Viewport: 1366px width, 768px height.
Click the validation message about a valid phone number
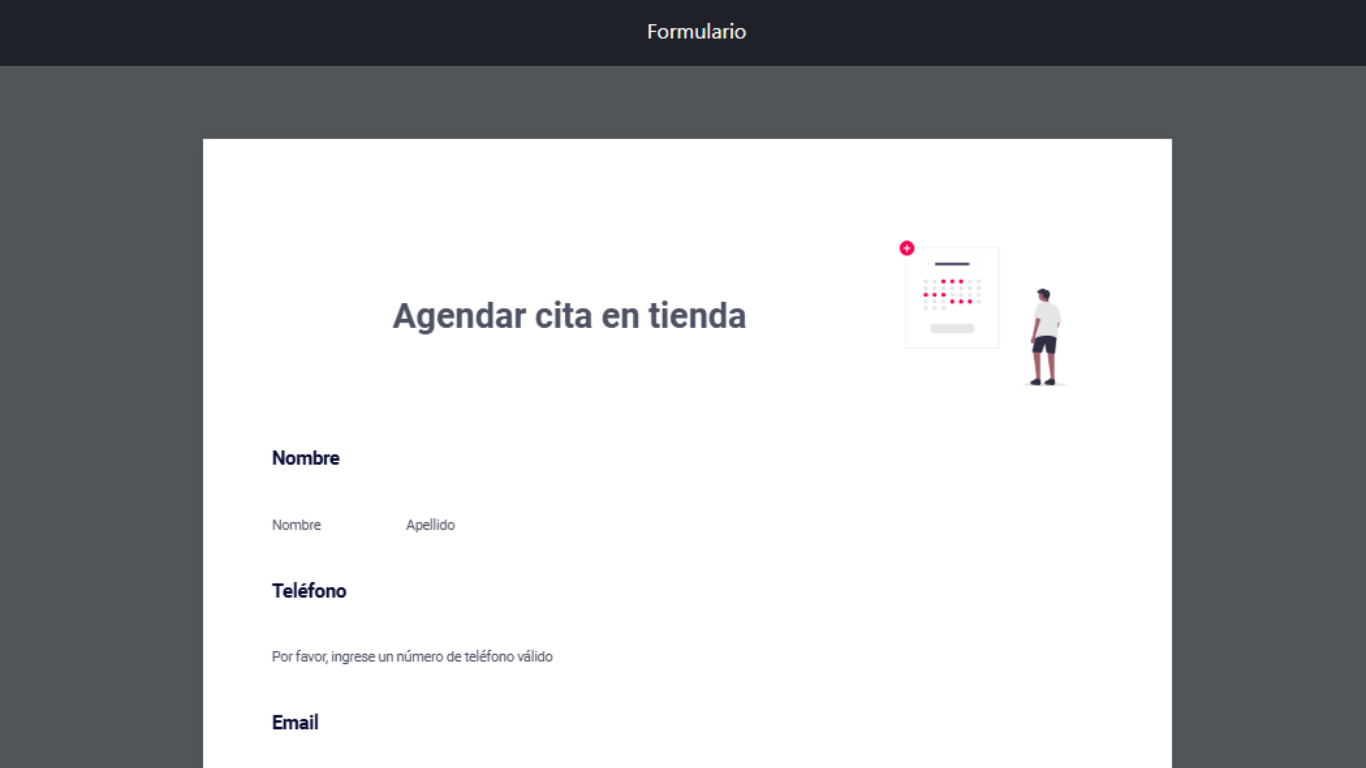(412, 656)
